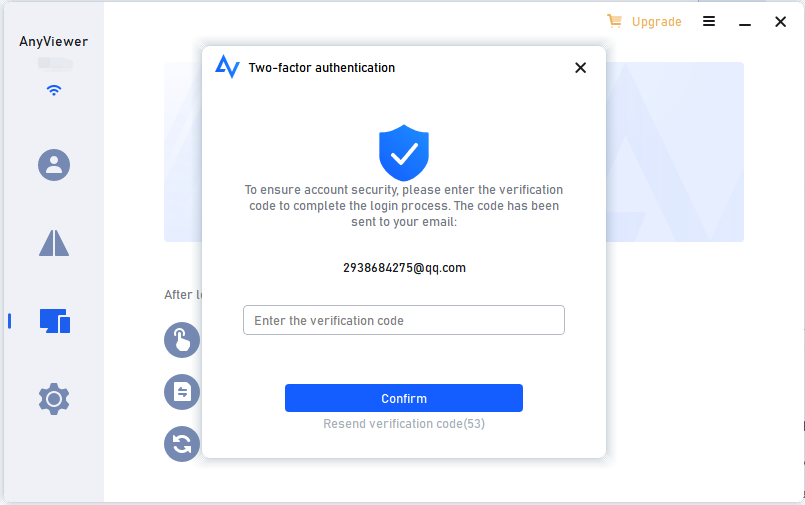Screen dimensions: 805x505
Task: Click the AnyViewer title text
Action: click(x=54, y=41)
